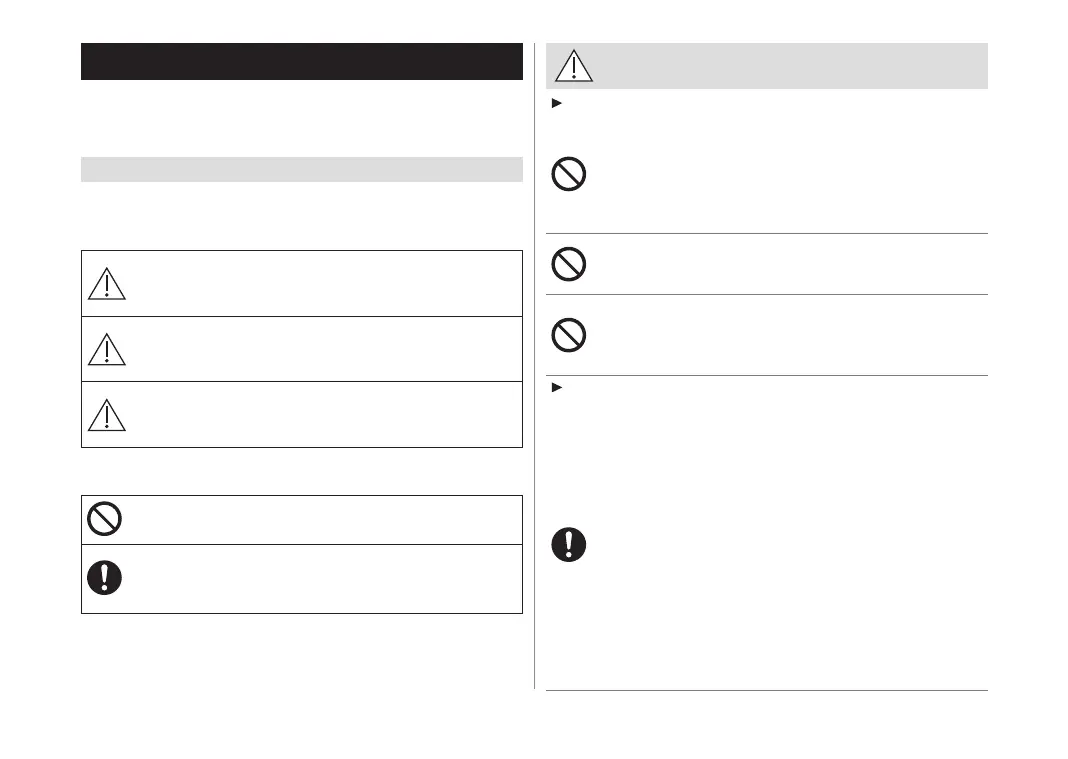Click the prohibition symbol in the left lower table
Image resolution: width=1068 pixels, height=759 pixels.
point(105,518)
